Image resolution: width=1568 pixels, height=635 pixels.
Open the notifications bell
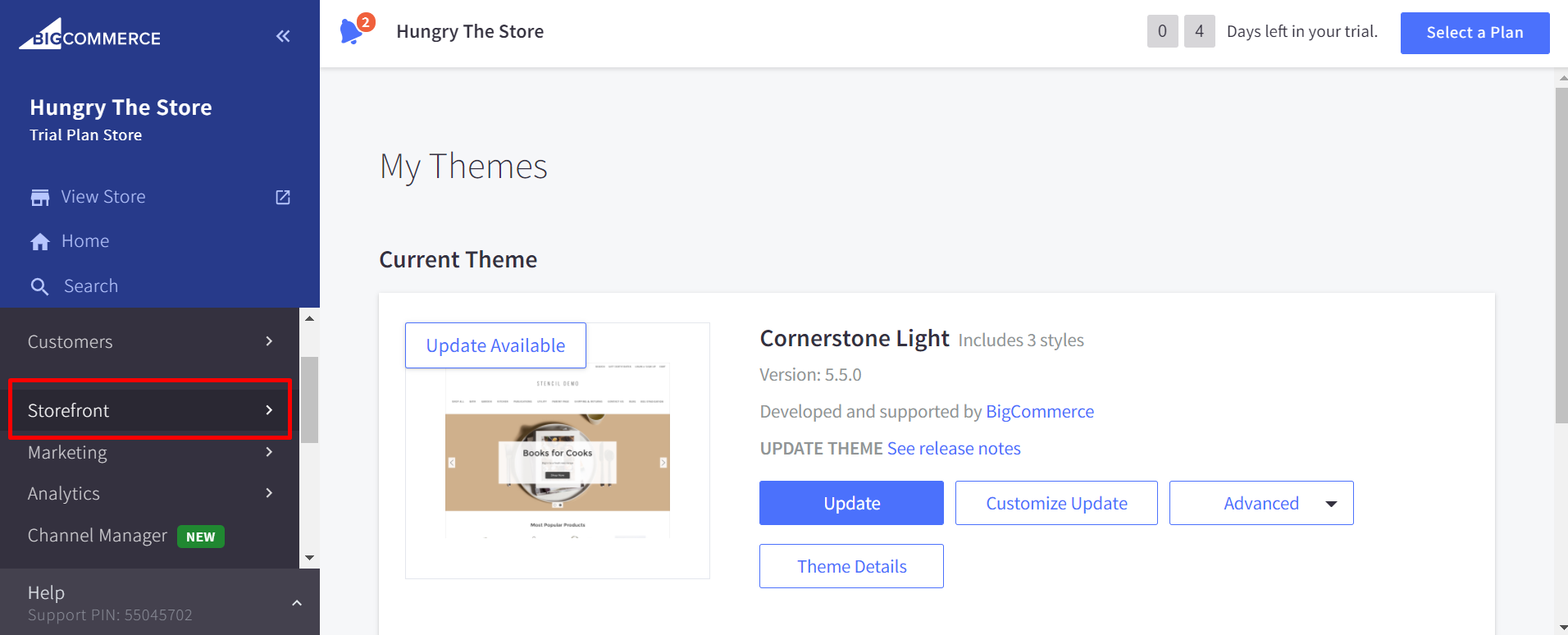pos(352,31)
